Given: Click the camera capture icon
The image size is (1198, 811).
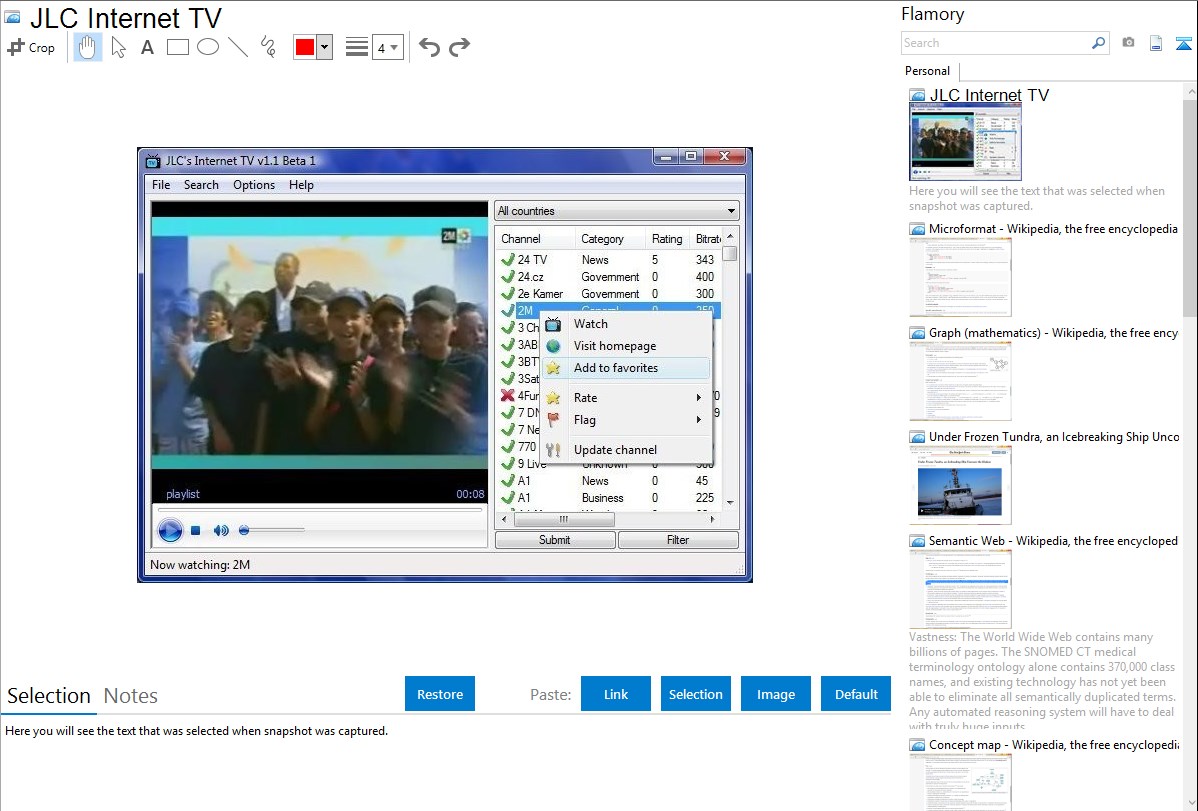Looking at the screenshot, I should click(x=1128, y=43).
